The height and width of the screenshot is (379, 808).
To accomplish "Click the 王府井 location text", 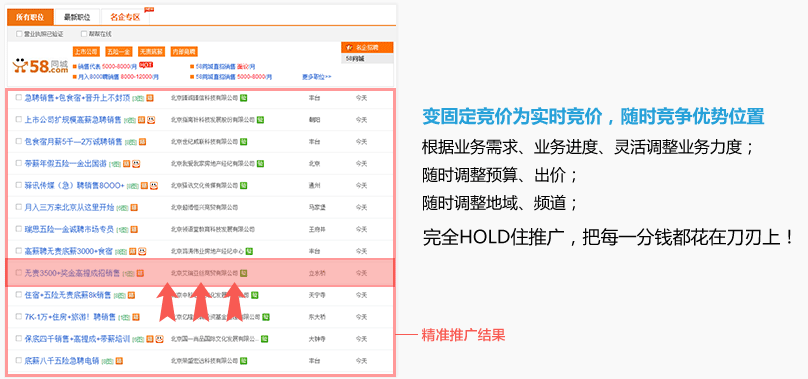I will tap(317, 229).
